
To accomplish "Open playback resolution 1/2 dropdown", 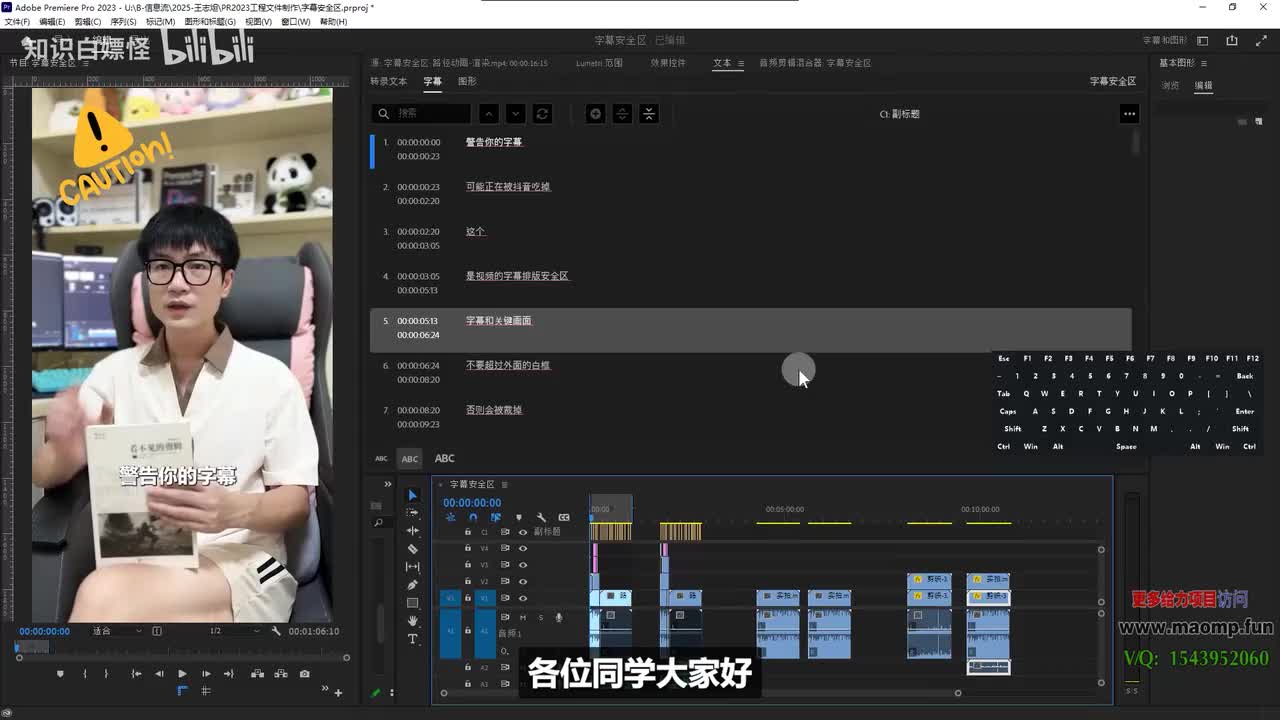I will coord(235,631).
